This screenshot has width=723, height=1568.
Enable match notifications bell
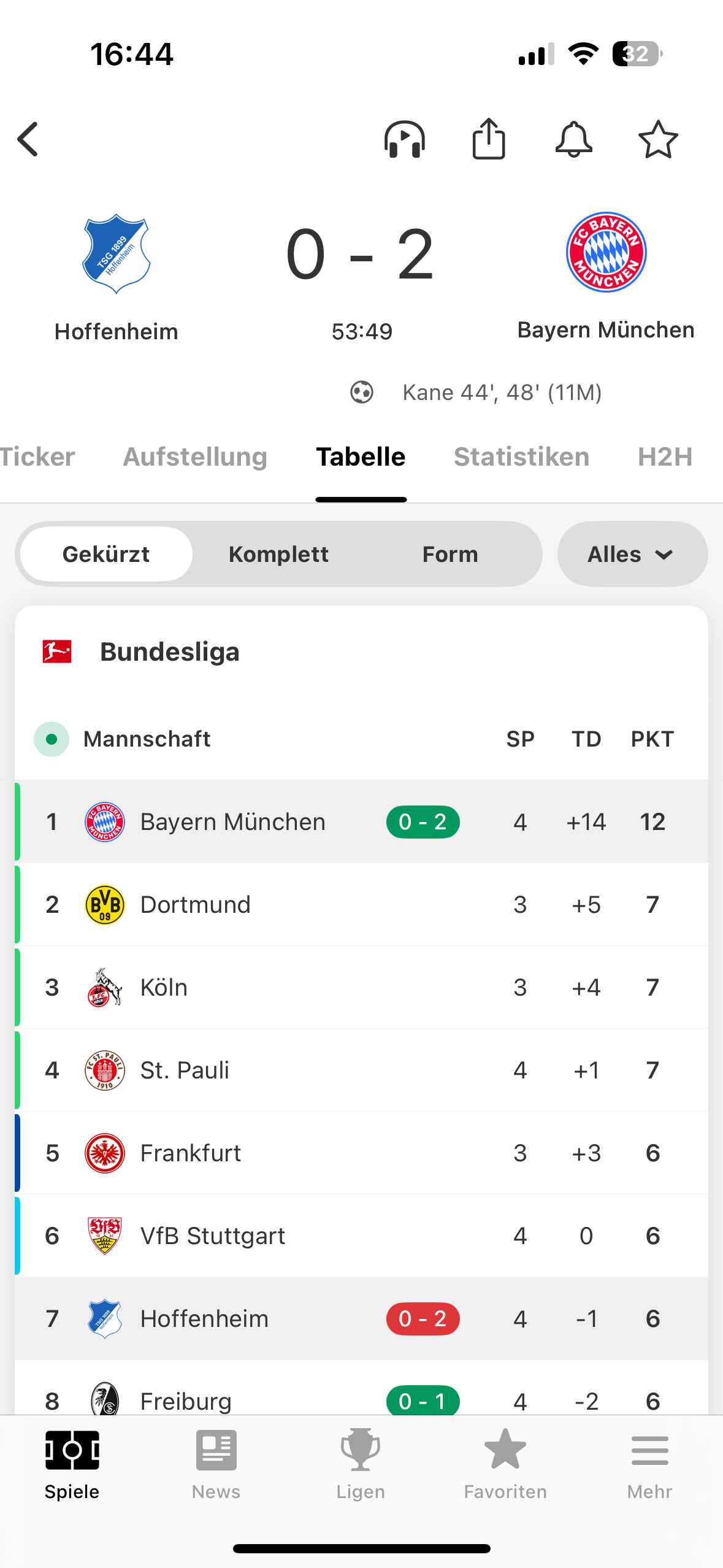point(573,139)
